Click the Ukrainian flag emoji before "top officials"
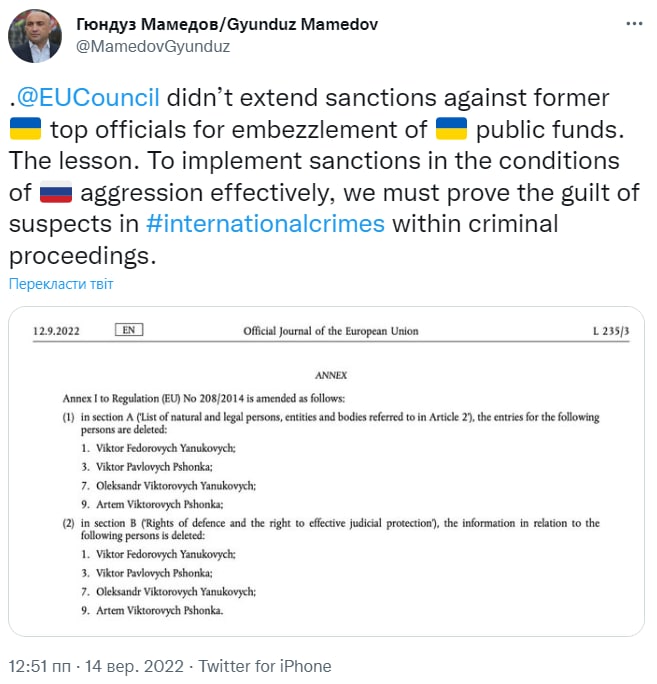The image size is (657, 684). [x=25, y=129]
